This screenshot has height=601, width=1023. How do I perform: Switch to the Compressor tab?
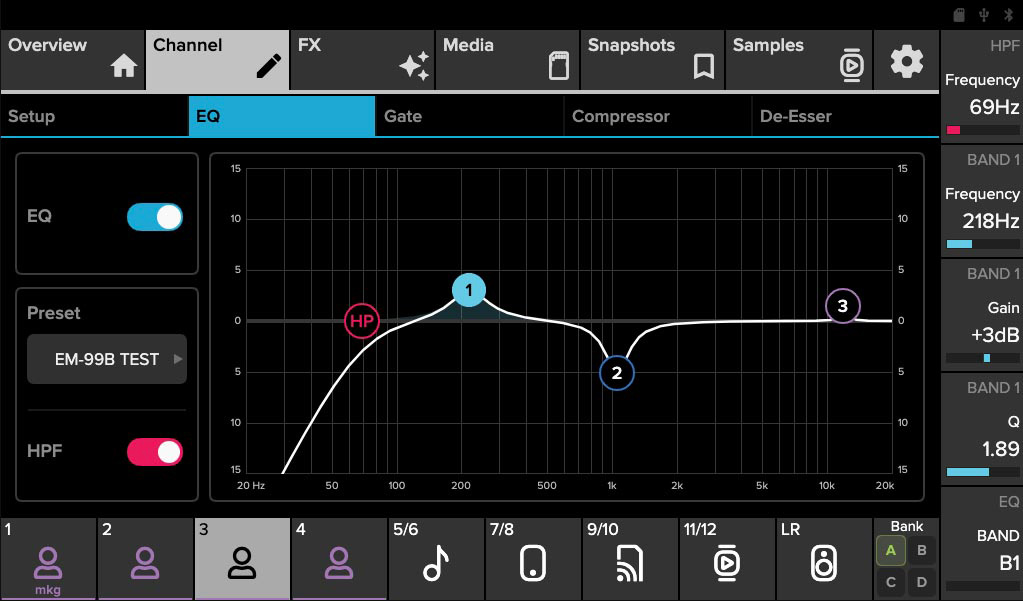click(x=656, y=116)
